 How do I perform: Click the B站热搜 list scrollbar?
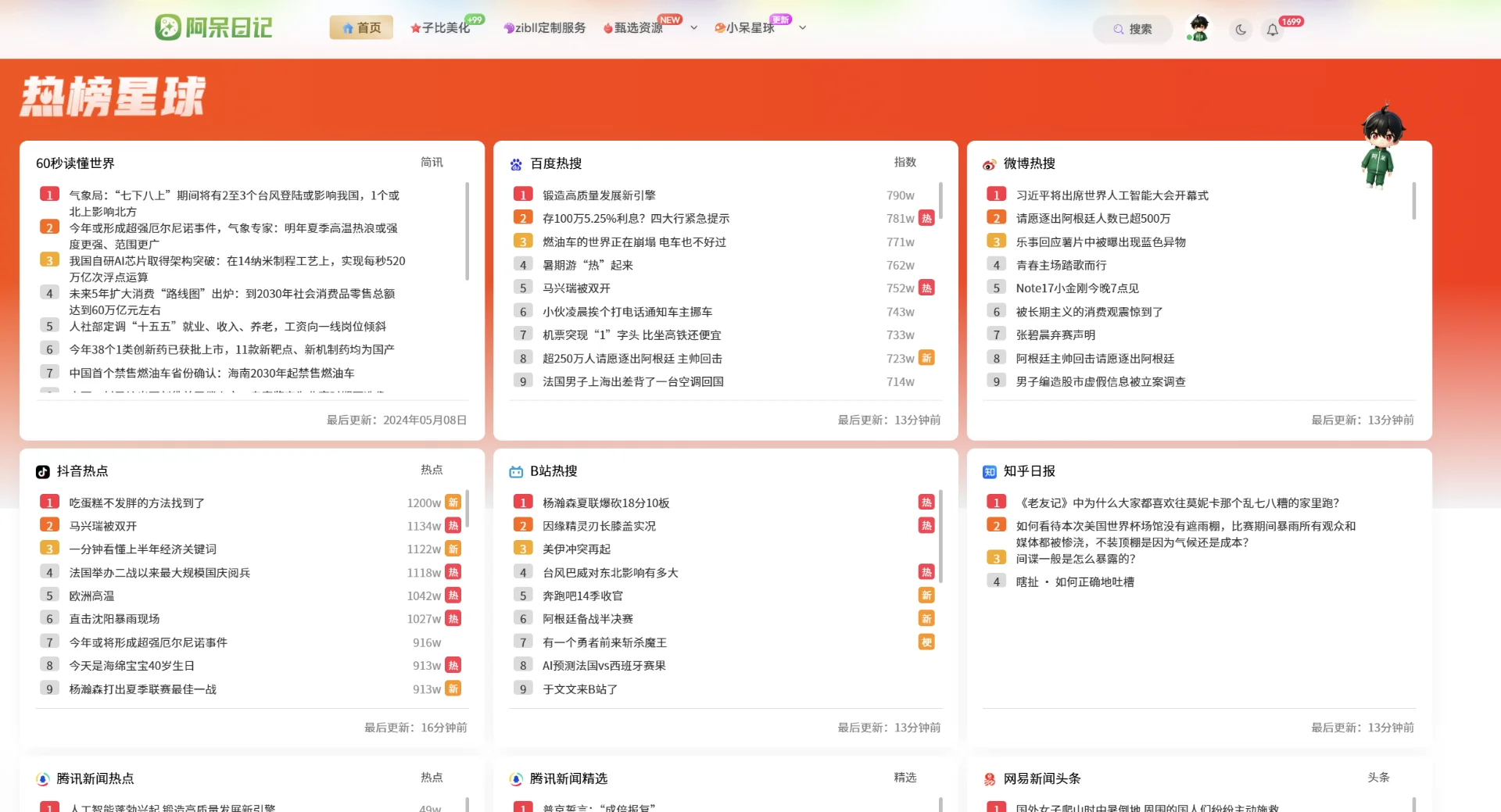pyautogui.click(x=940, y=536)
